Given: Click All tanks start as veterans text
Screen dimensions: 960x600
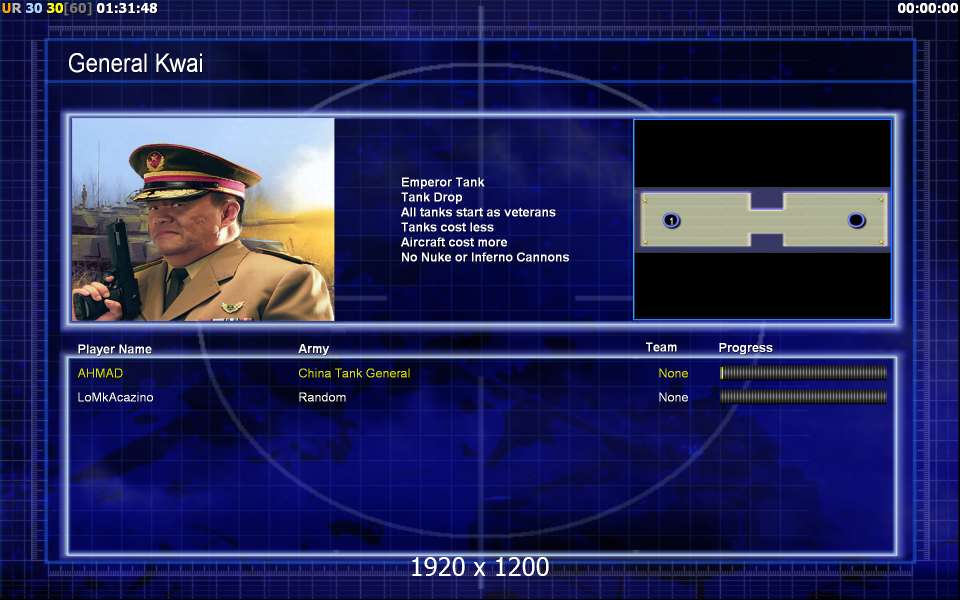Looking at the screenshot, I should point(478,212).
